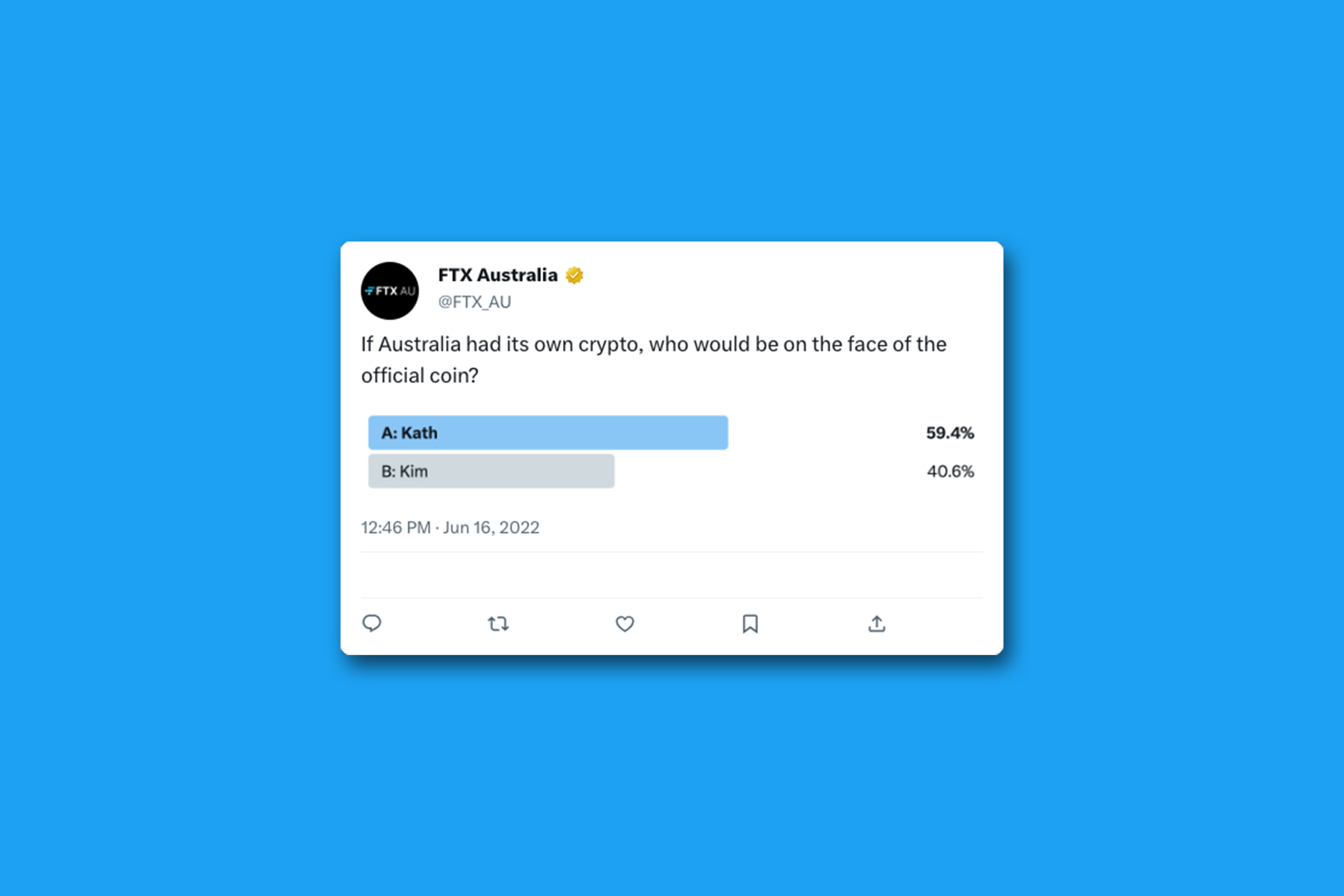
Task: Click the Jun 16, 2022 date
Action: pos(491,528)
